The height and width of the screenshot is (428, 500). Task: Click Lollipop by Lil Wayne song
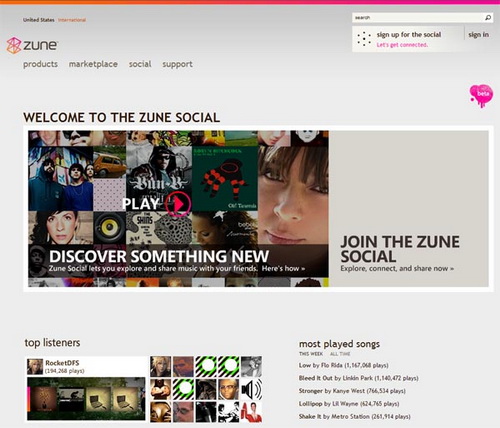click(x=349, y=404)
